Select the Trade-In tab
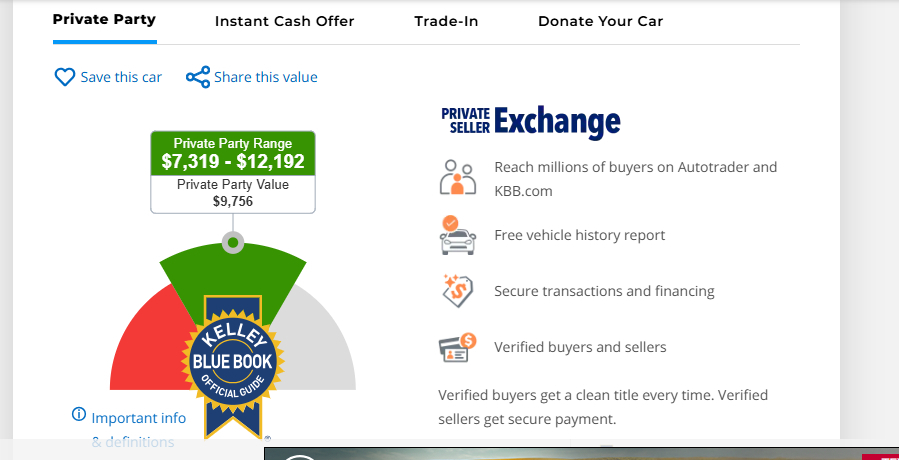899x460 pixels. coord(446,21)
